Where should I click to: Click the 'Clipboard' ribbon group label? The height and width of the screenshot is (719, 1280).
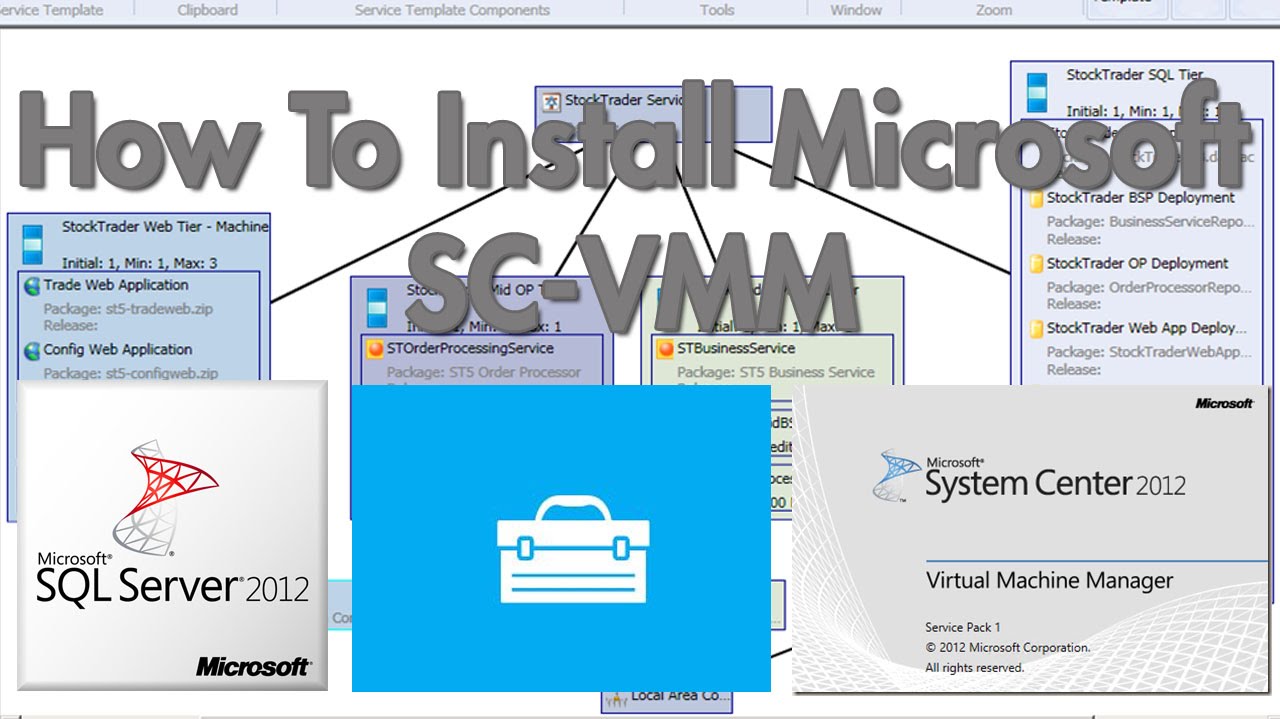pos(208,10)
